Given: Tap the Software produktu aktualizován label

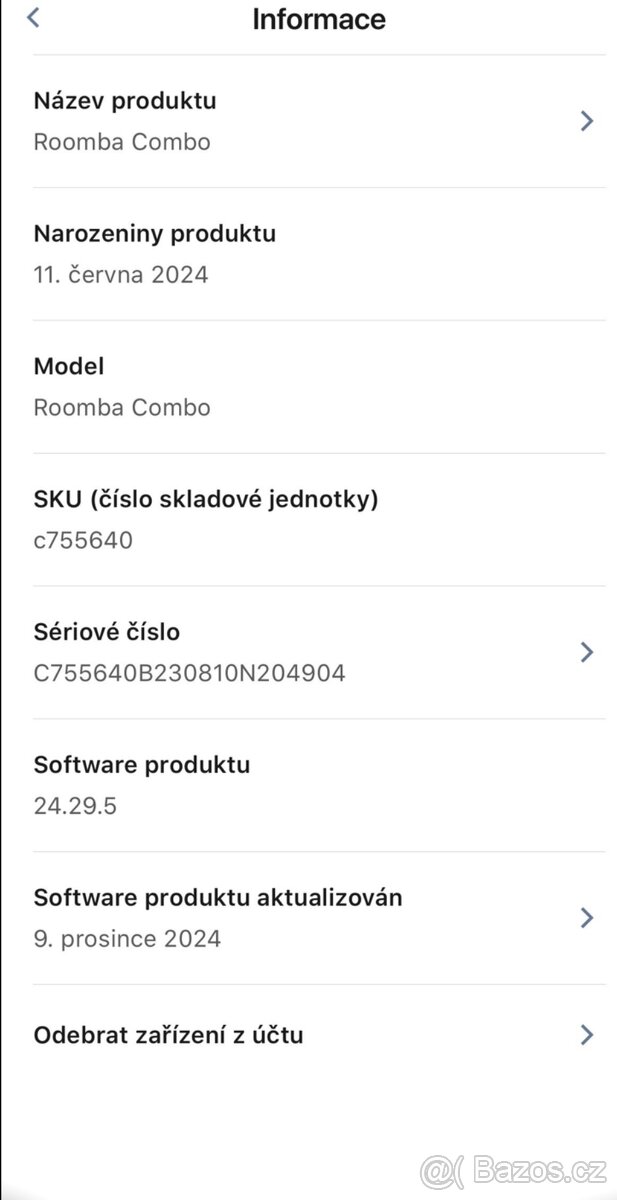Looking at the screenshot, I should 218,897.
